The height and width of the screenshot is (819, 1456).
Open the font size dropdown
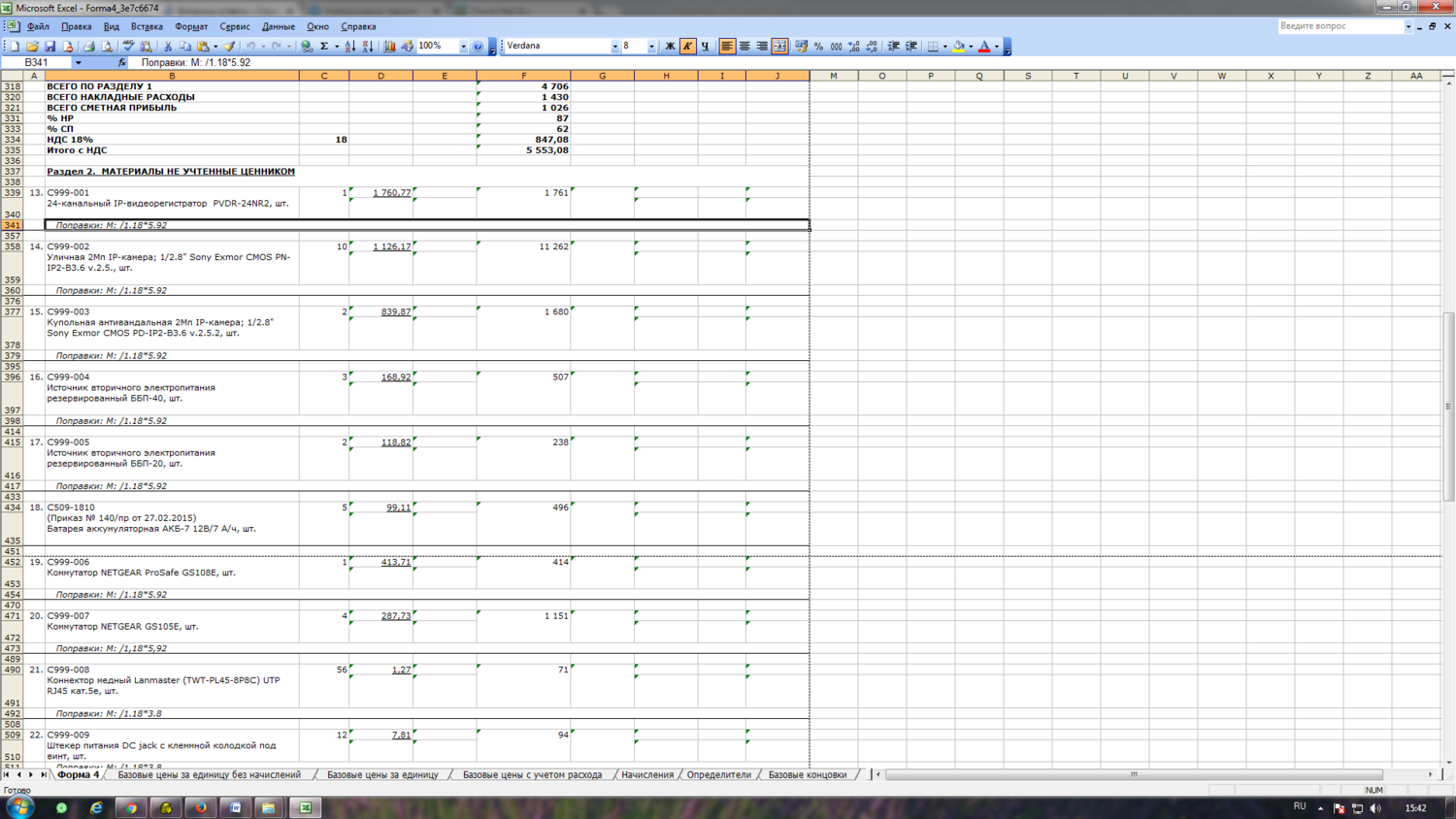651,46
